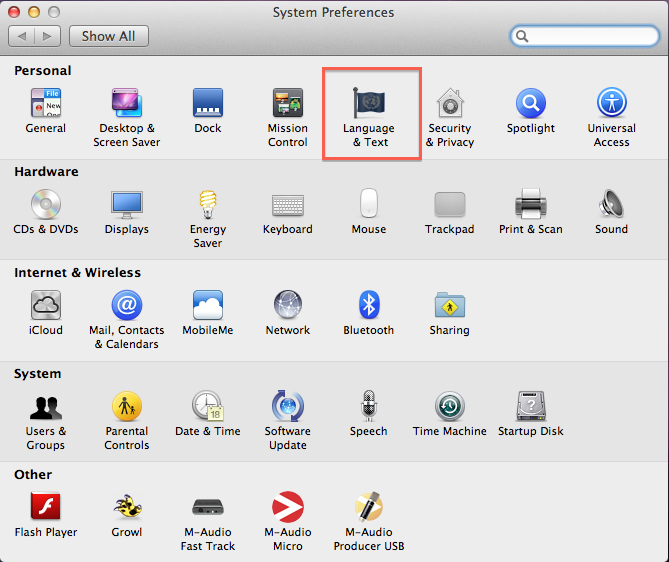Open Time Machine settings

tap(449, 407)
